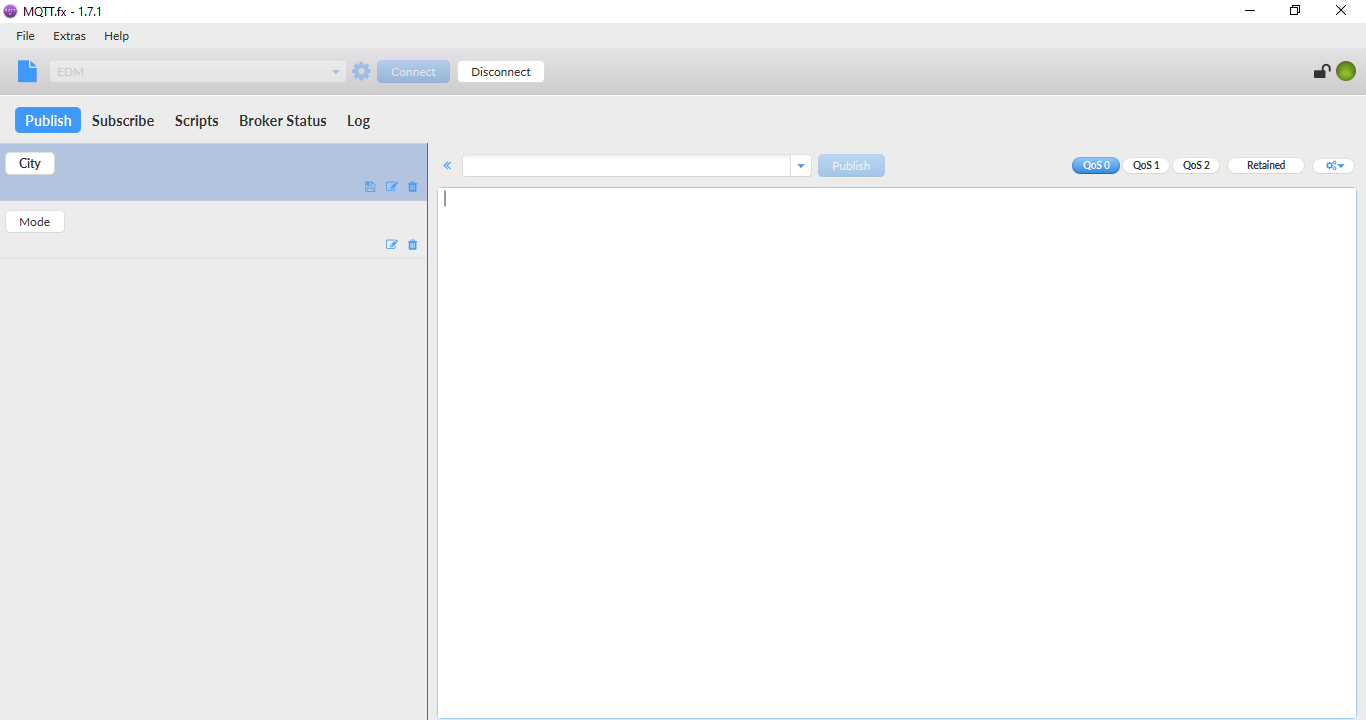Edit the Mode topic
Screen dimensions: 1366x720
tap(391, 244)
